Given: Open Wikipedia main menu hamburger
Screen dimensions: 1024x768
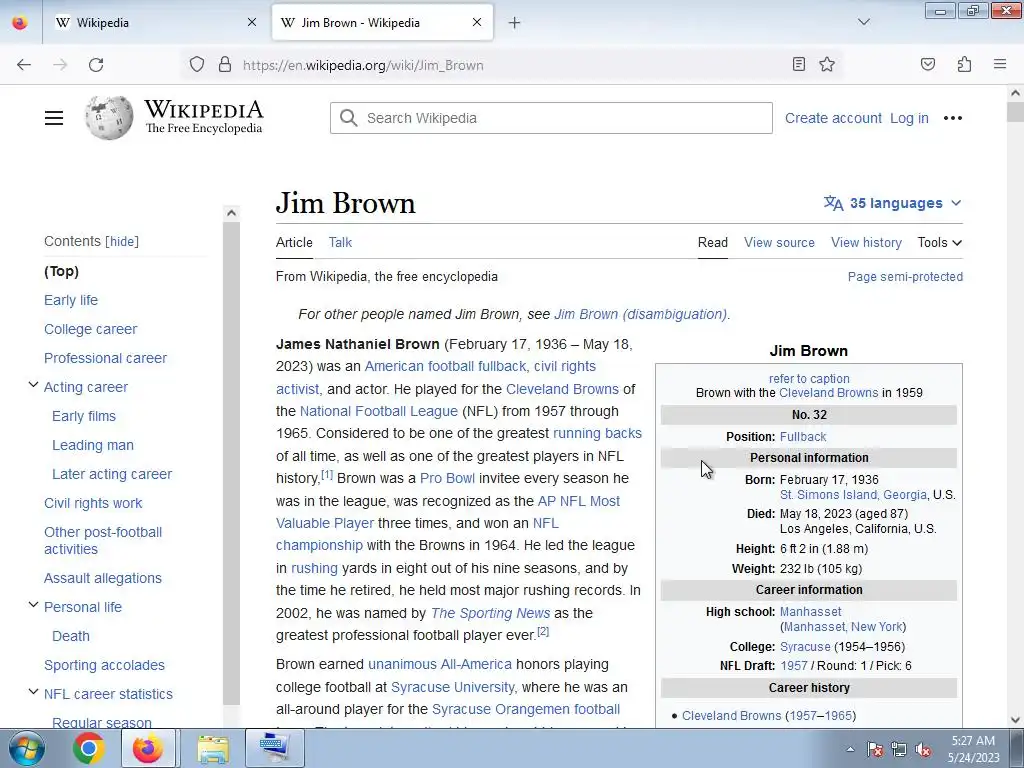Looking at the screenshot, I should tap(54, 118).
